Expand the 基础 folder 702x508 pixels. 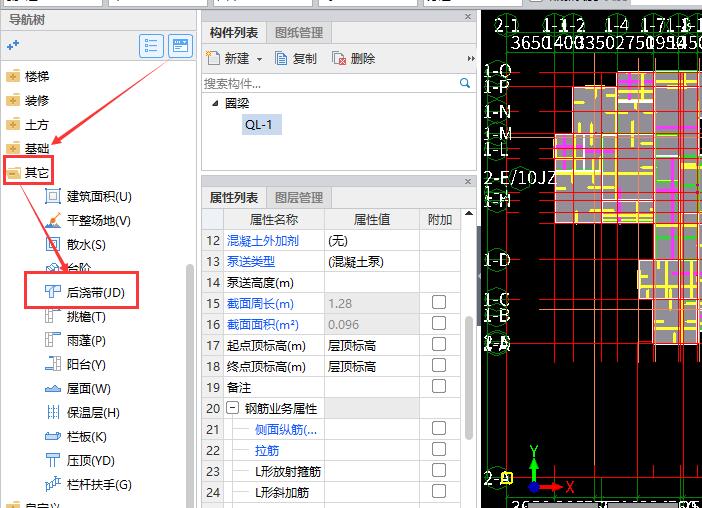pyautogui.click(x=13, y=148)
